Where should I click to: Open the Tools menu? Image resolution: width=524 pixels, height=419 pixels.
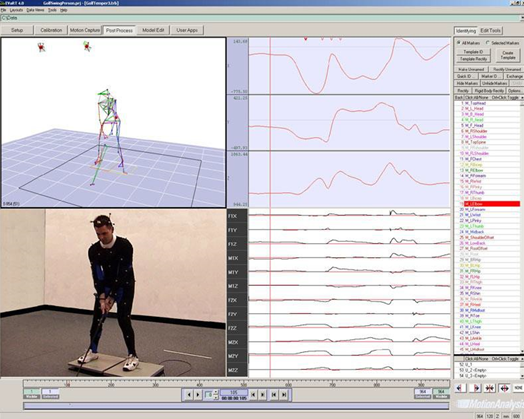pyautogui.click(x=52, y=10)
